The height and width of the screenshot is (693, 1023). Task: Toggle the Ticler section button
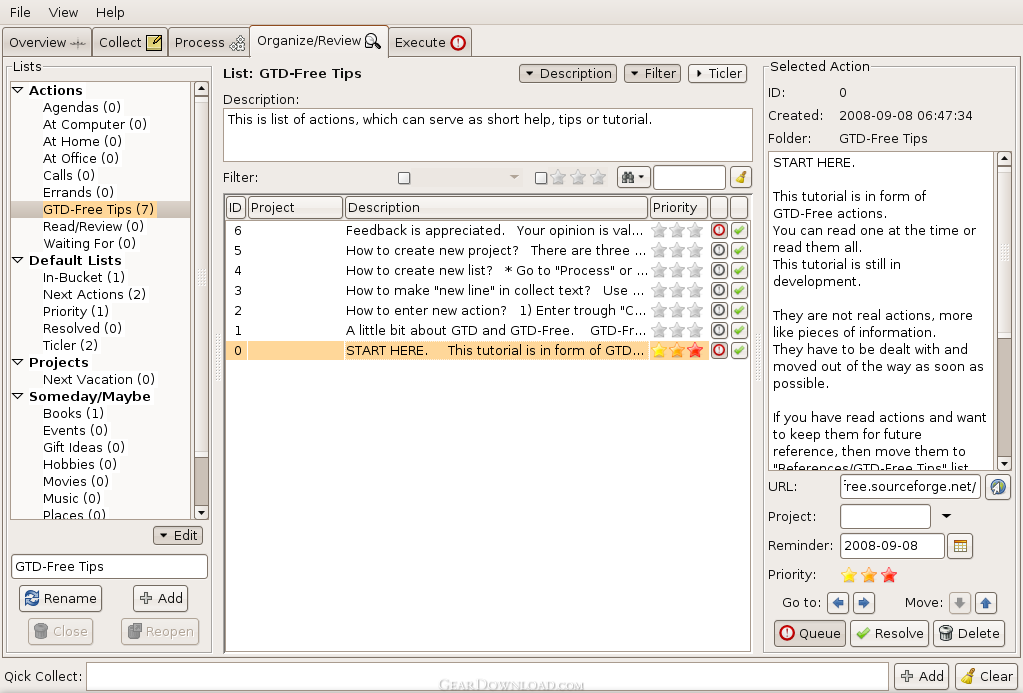718,74
